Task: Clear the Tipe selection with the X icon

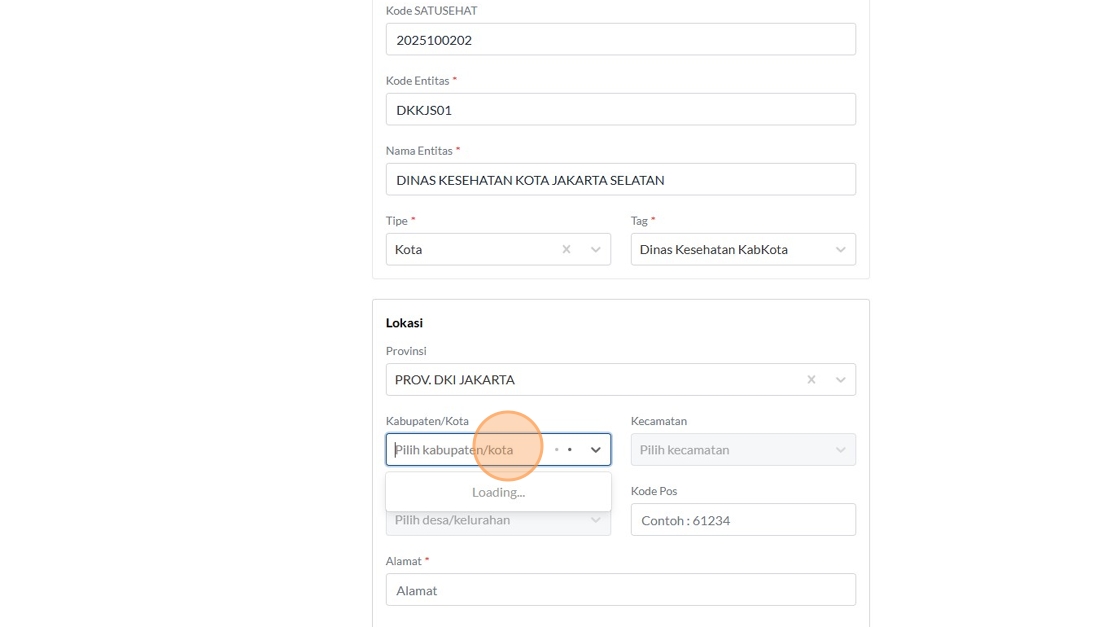Action: coord(566,250)
